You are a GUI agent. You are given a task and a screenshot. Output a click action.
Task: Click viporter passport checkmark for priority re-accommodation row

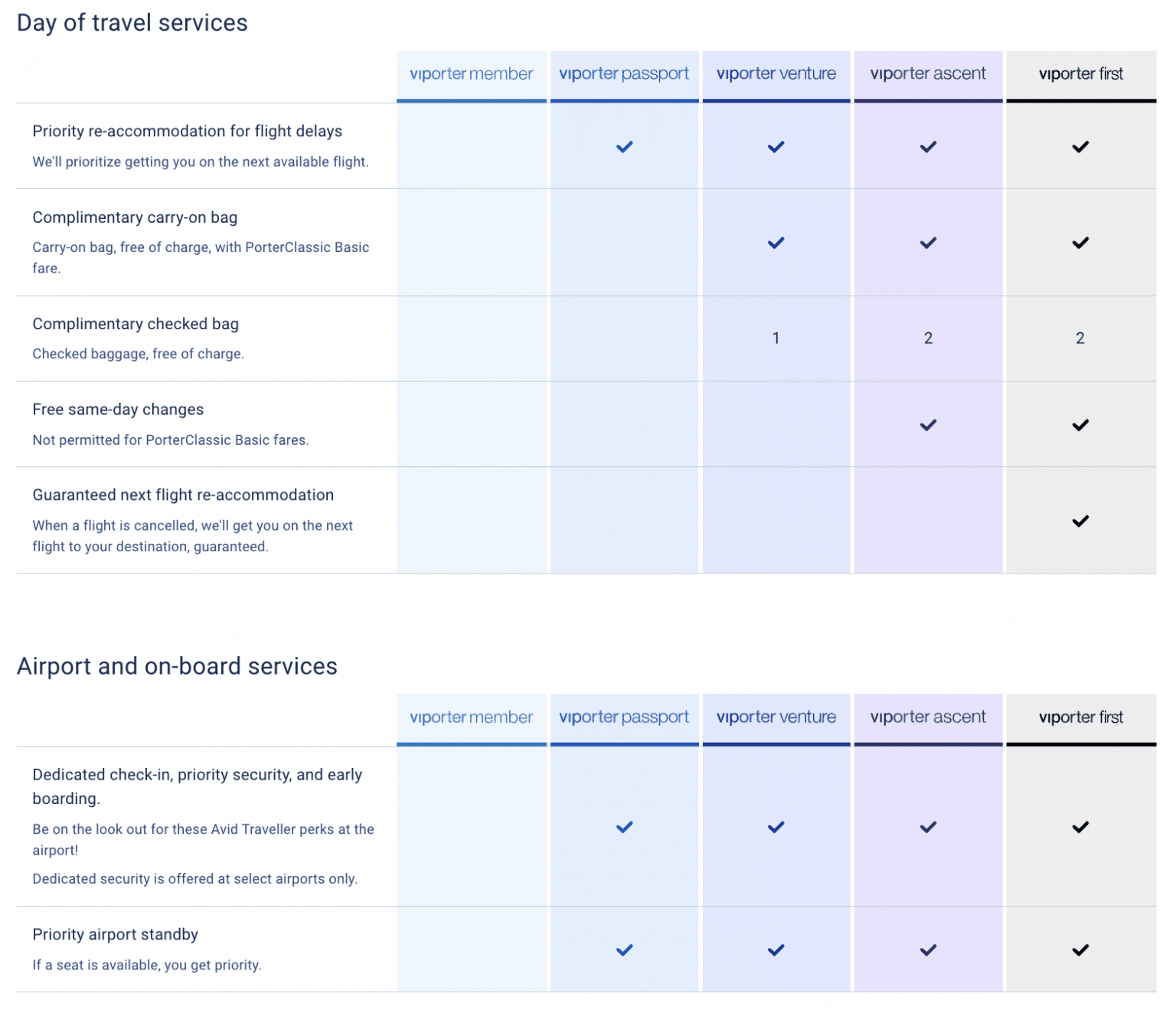[625, 147]
